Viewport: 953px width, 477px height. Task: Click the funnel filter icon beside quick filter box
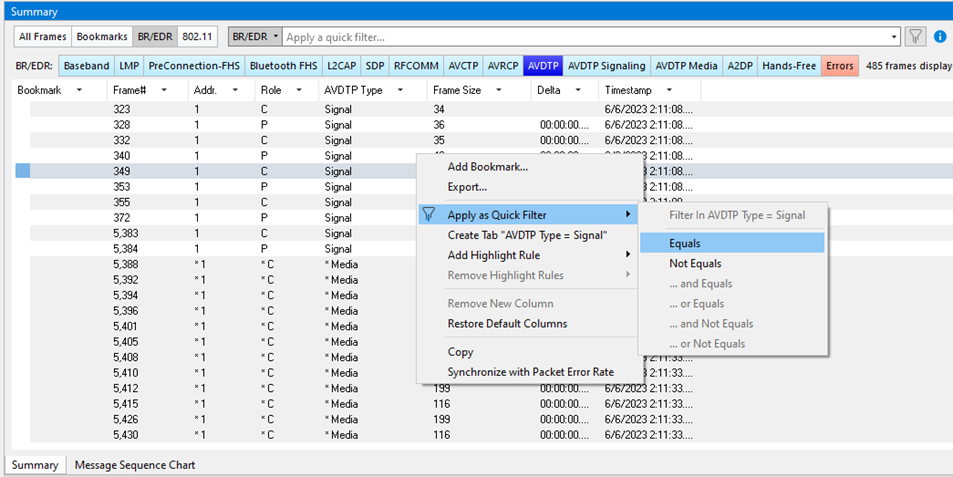tap(915, 36)
